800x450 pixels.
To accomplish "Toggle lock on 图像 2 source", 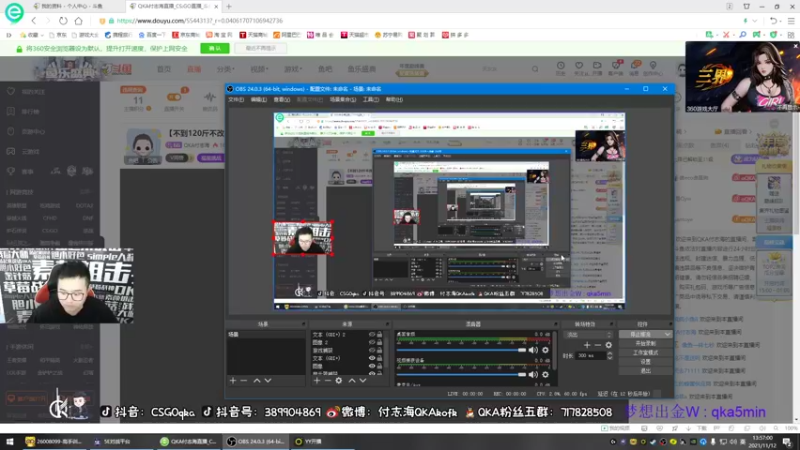I will (x=379, y=342).
